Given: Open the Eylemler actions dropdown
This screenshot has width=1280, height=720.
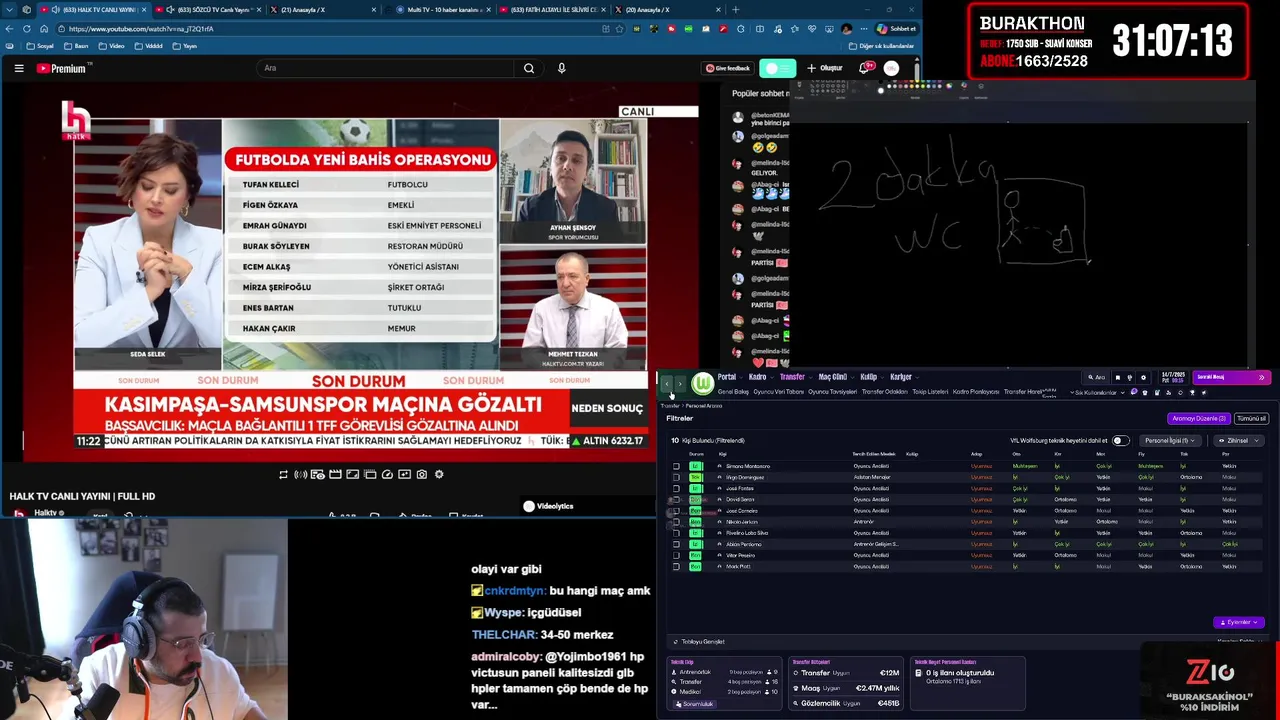Looking at the screenshot, I should pos(1238,622).
